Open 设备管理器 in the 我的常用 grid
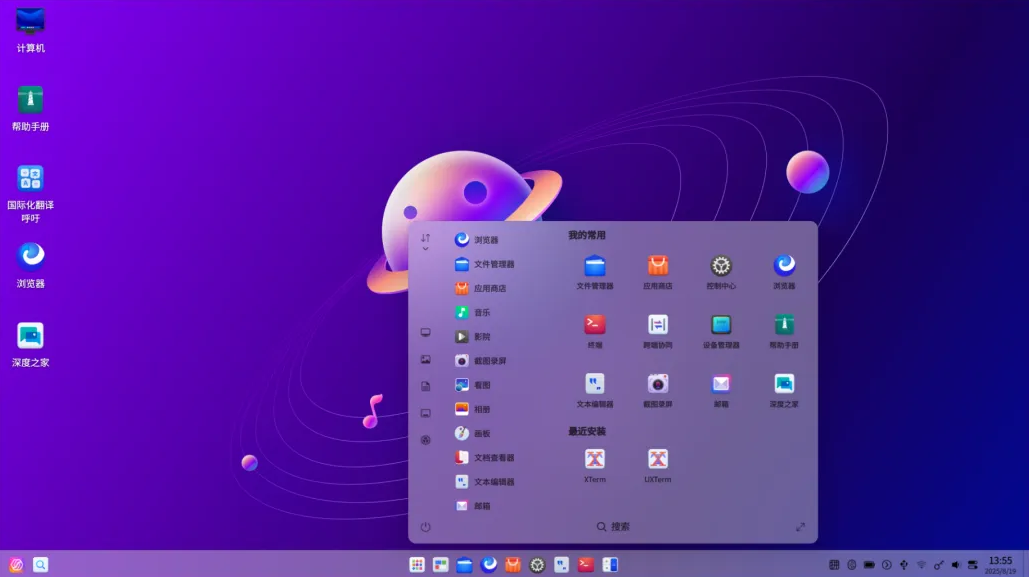 [721, 331]
